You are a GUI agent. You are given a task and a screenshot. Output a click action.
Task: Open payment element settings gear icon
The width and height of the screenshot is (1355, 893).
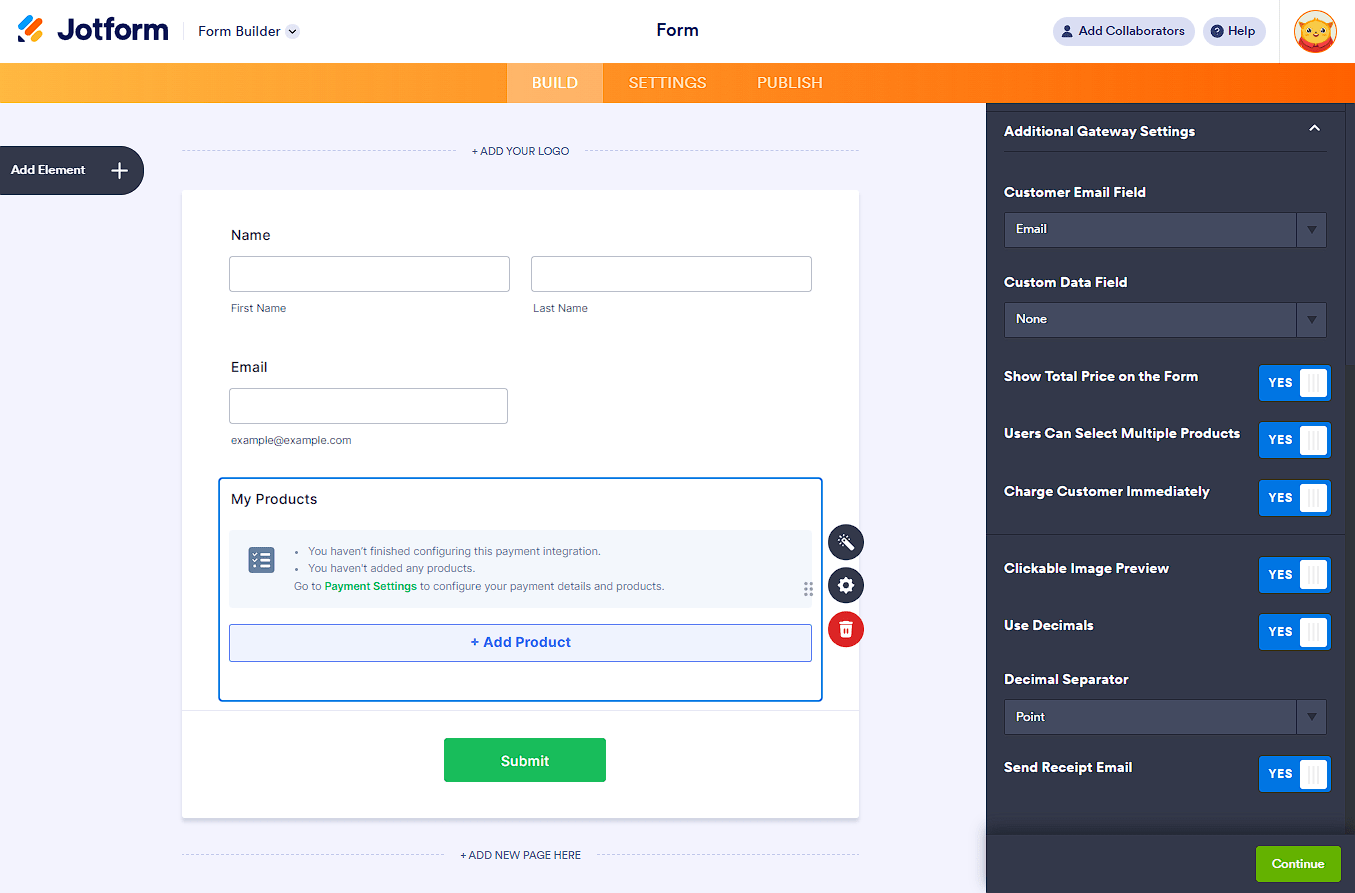pos(845,585)
